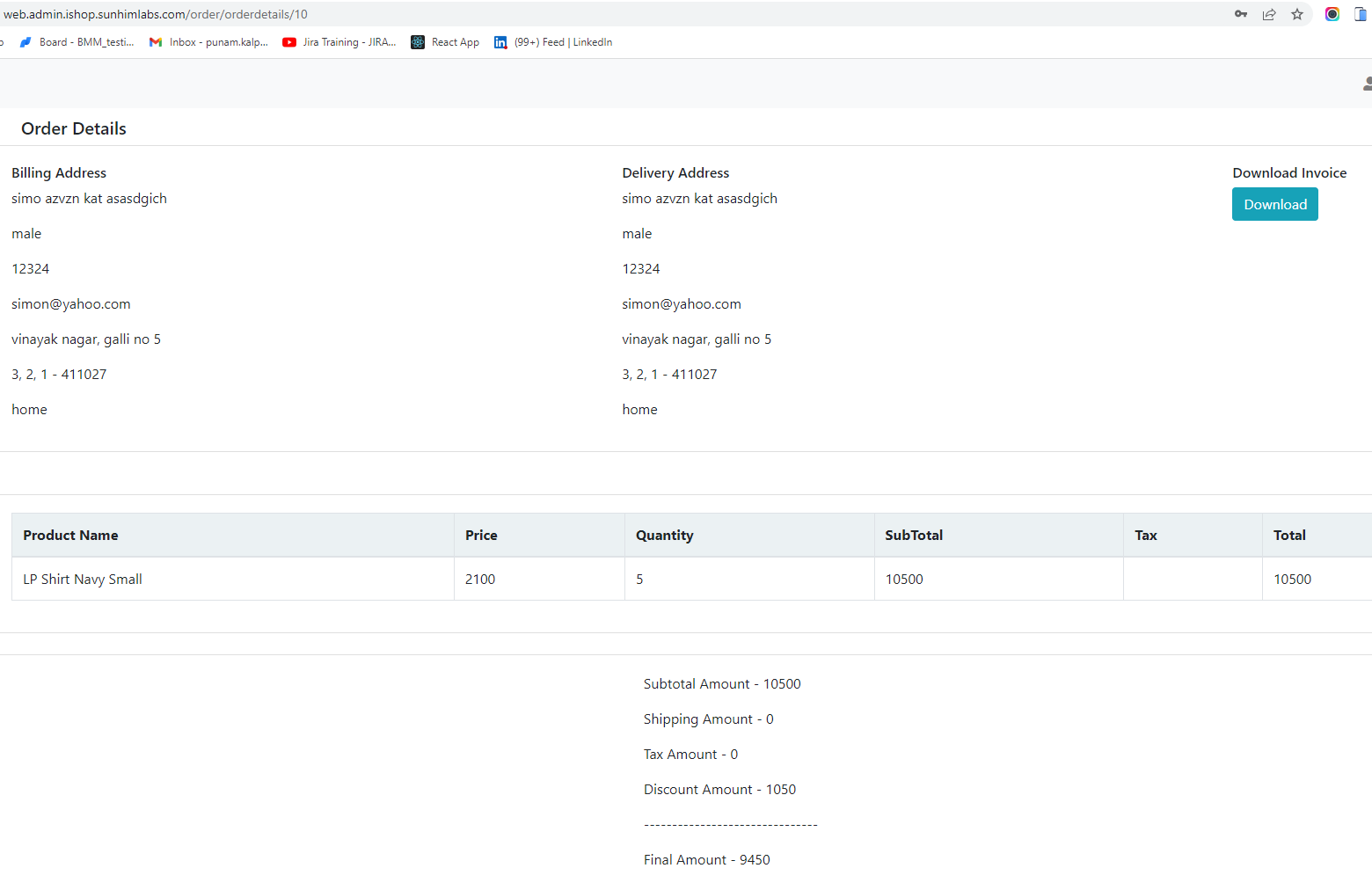
Task: Click Discount Amount - 1050 line
Action: coord(719,790)
